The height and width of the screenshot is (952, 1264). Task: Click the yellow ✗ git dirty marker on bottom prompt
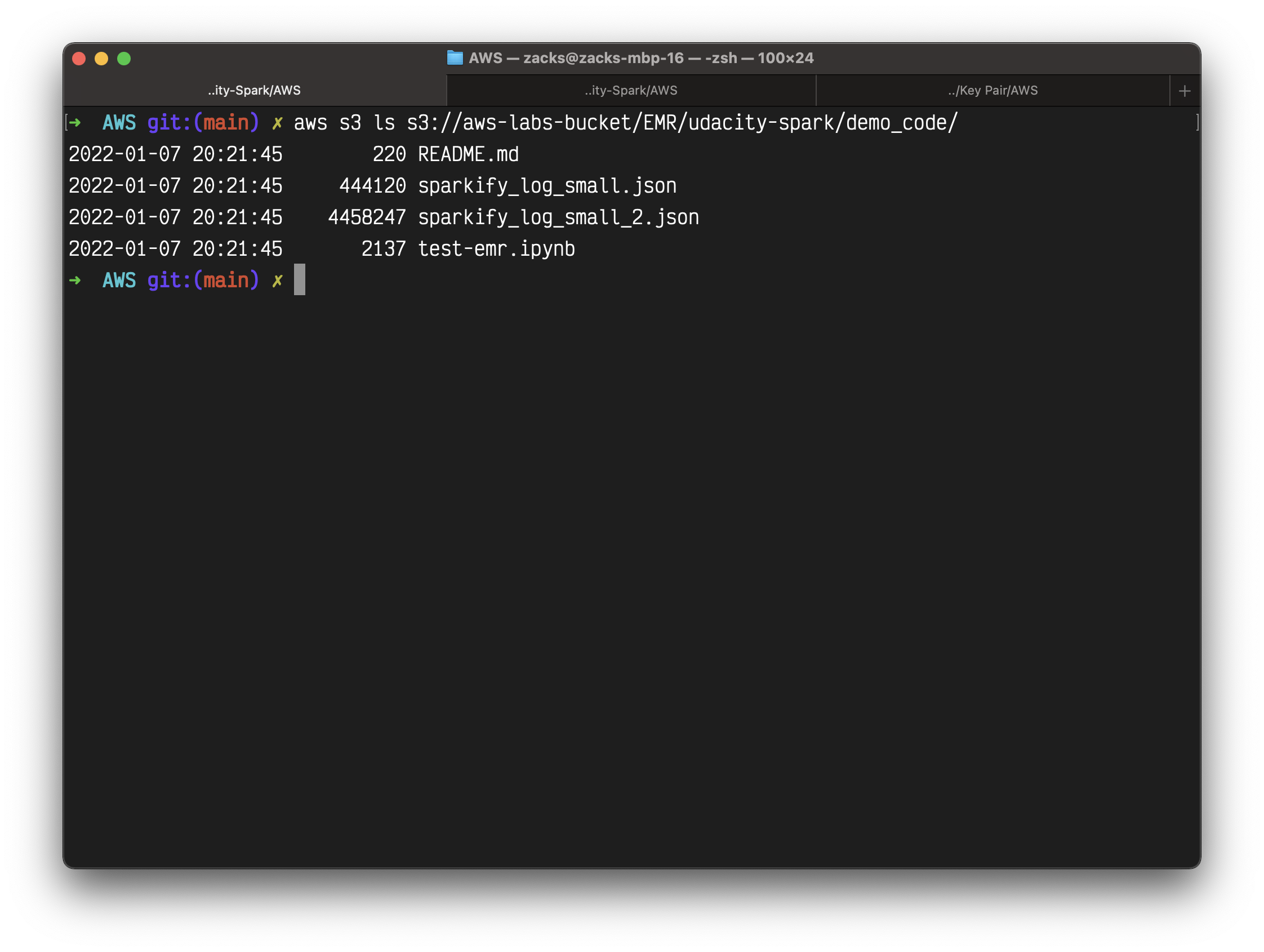[x=277, y=281]
